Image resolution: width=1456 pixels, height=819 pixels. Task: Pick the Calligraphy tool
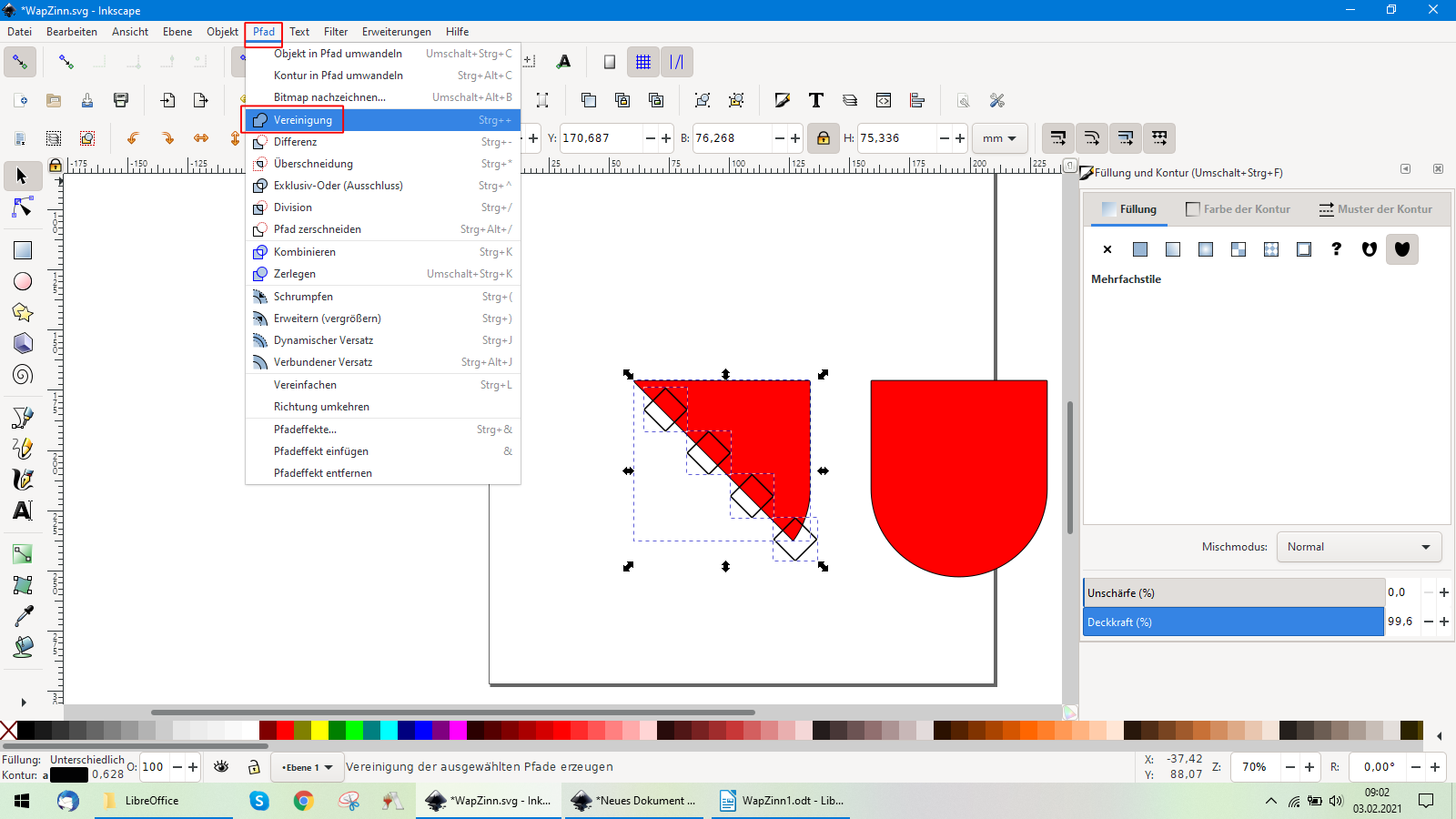(23, 480)
